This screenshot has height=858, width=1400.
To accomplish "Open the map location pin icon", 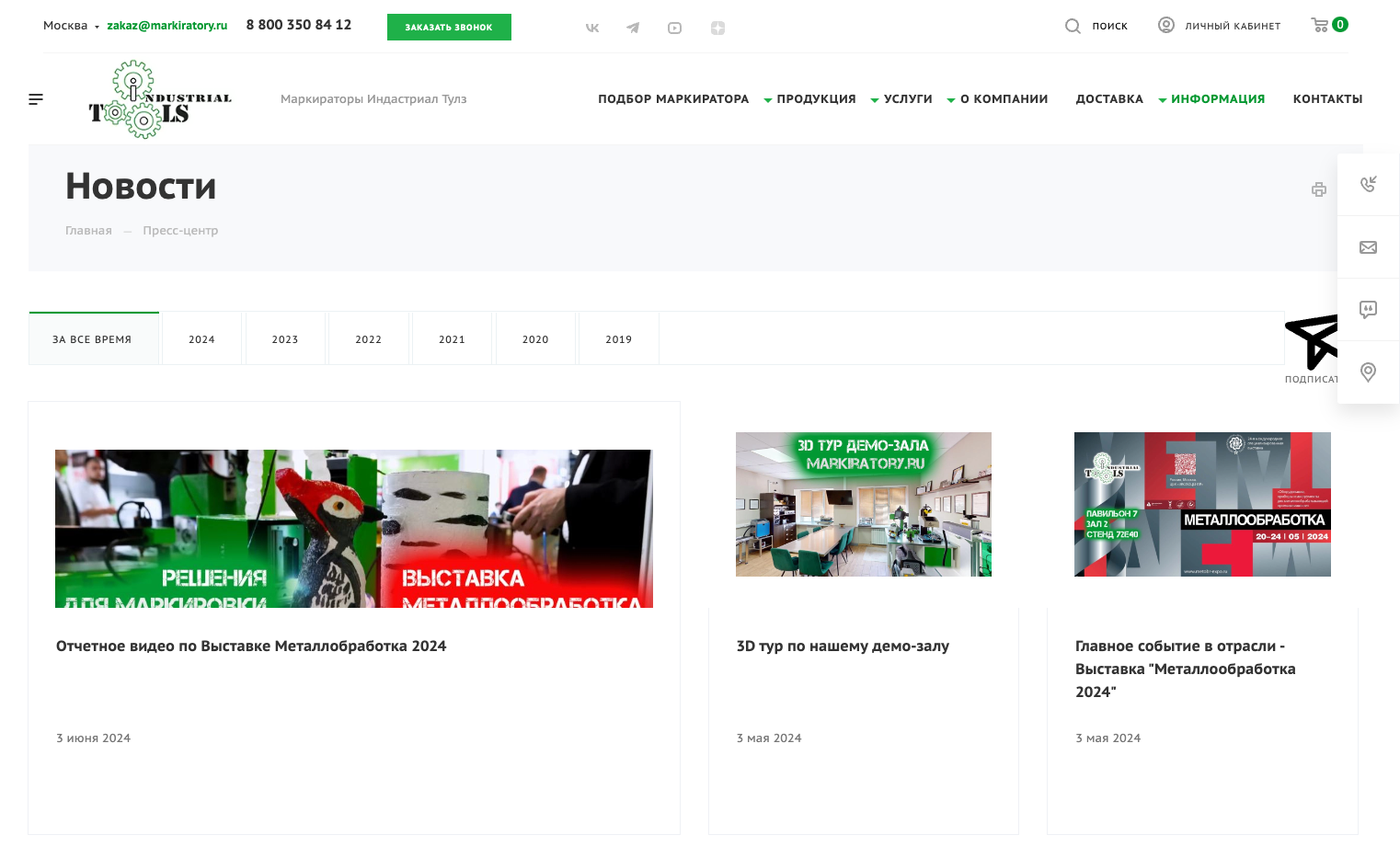I will pos(1368,372).
